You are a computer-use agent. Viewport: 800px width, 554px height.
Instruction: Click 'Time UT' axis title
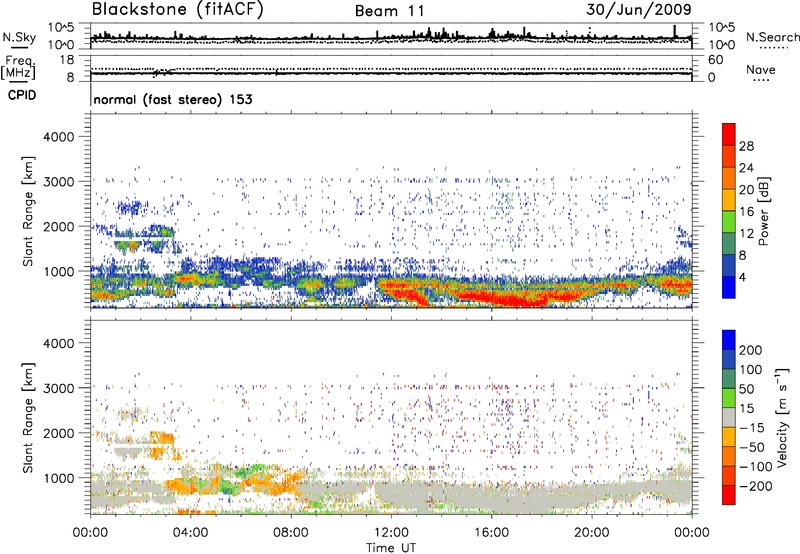pos(391,548)
